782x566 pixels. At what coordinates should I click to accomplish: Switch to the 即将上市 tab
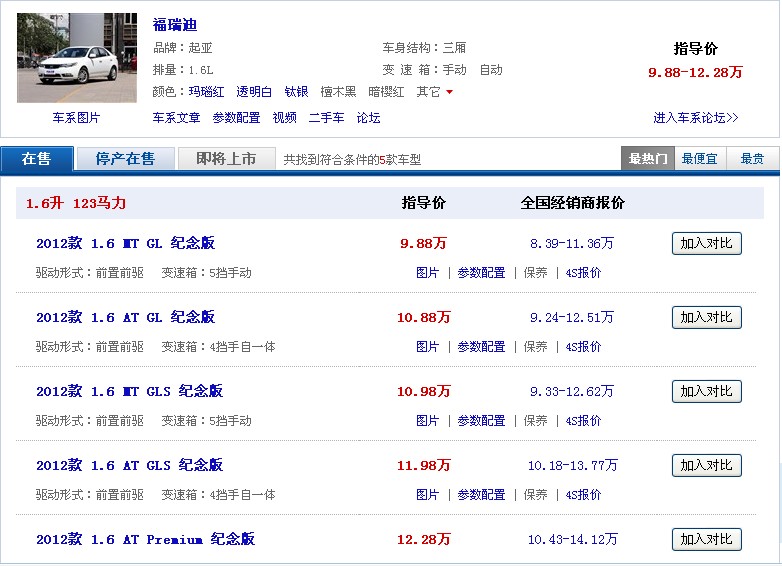(x=226, y=159)
